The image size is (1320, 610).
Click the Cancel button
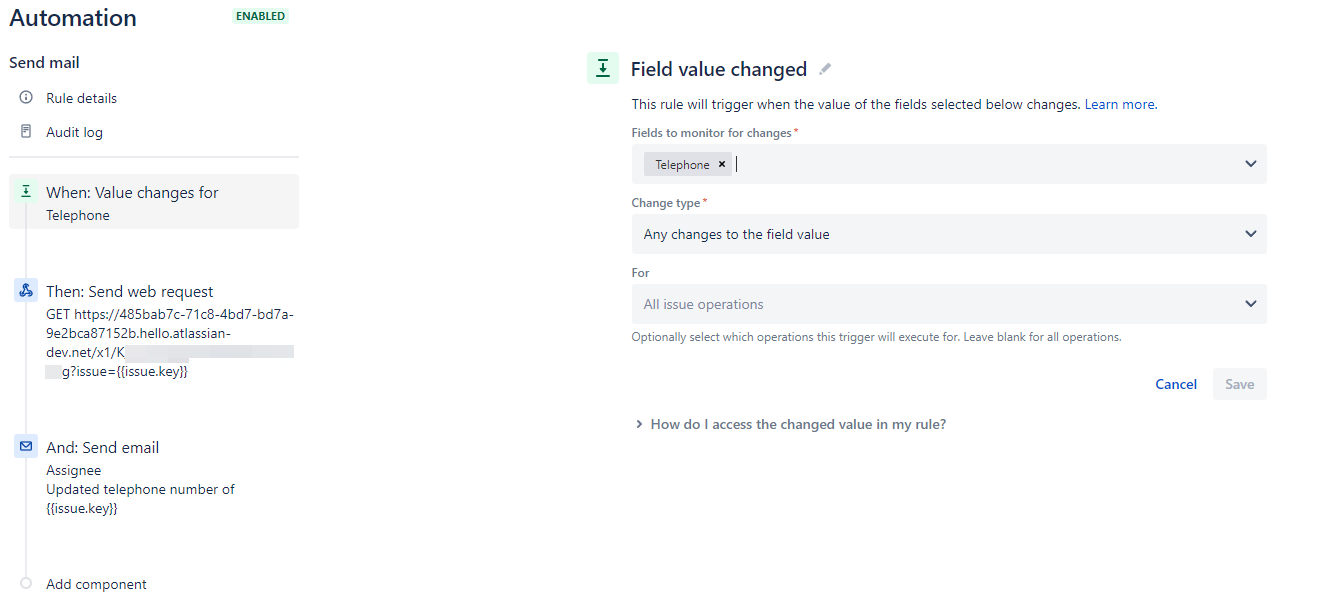coord(1176,384)
